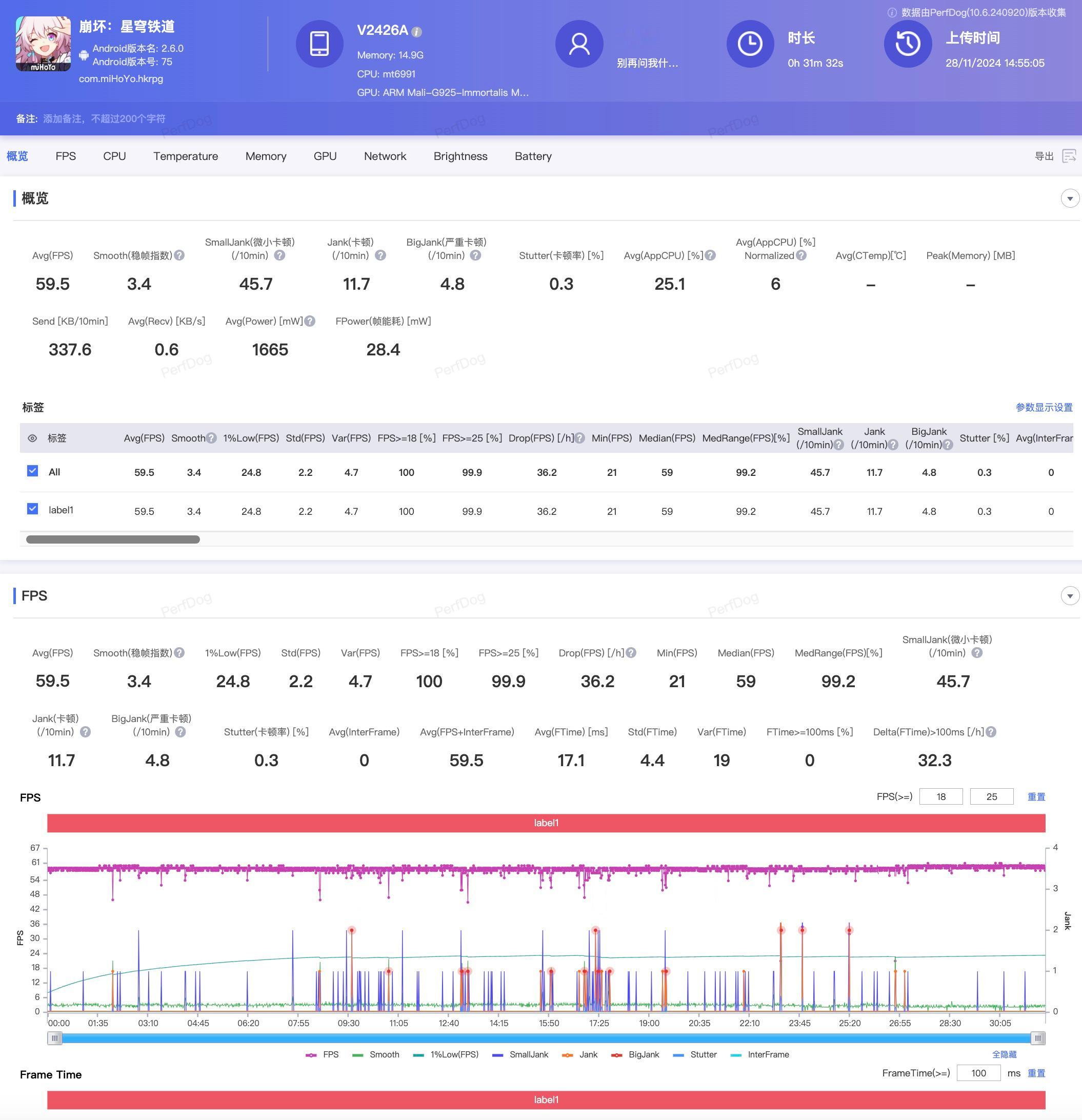This screenshot has width=1082, height=1120.
Task: Click the Honkai Star Rail game icon
Action: (x=44, y=44)
